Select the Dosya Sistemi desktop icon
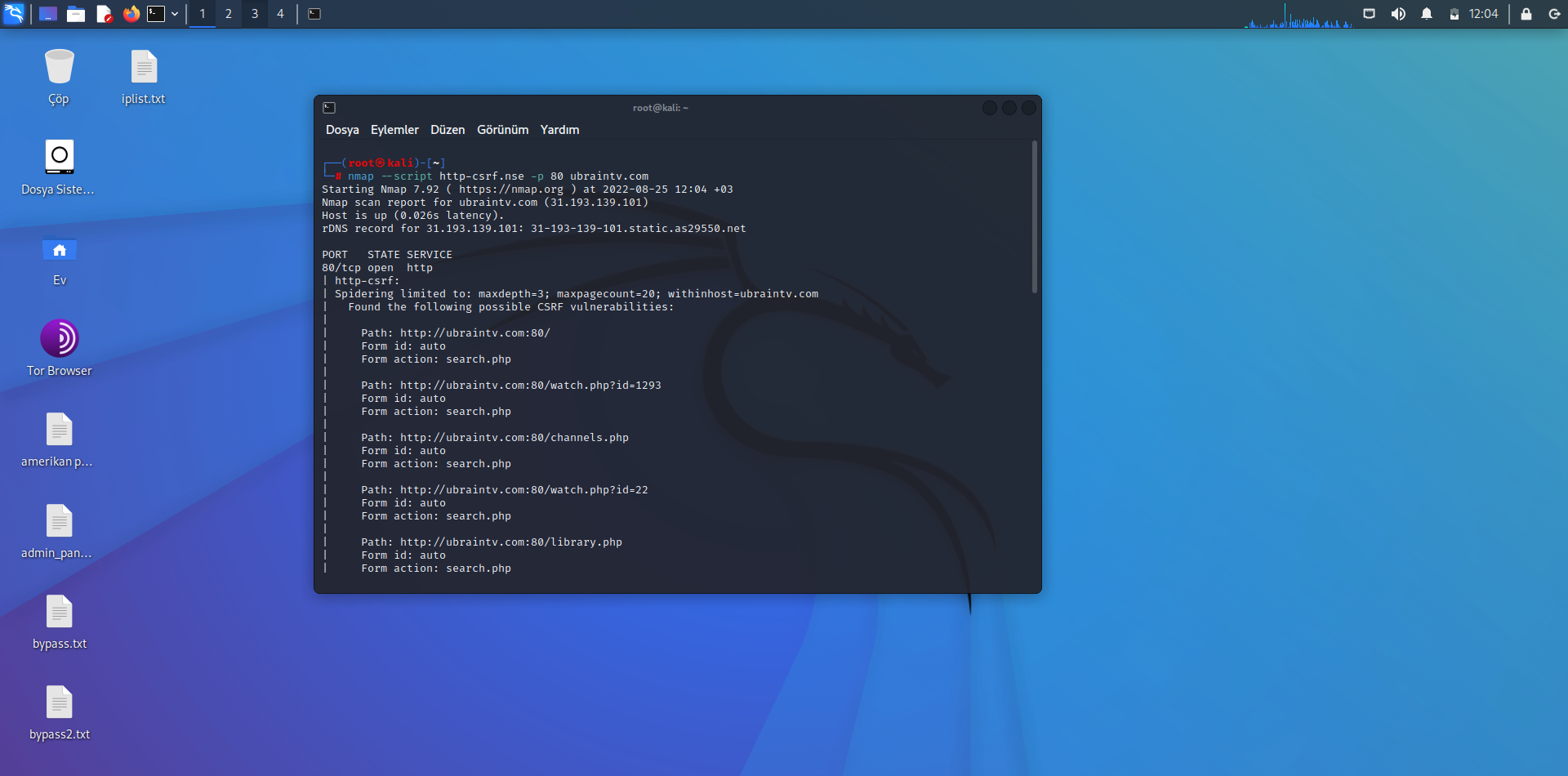The height and width of the screenshot is (776, 1568). 59,168
